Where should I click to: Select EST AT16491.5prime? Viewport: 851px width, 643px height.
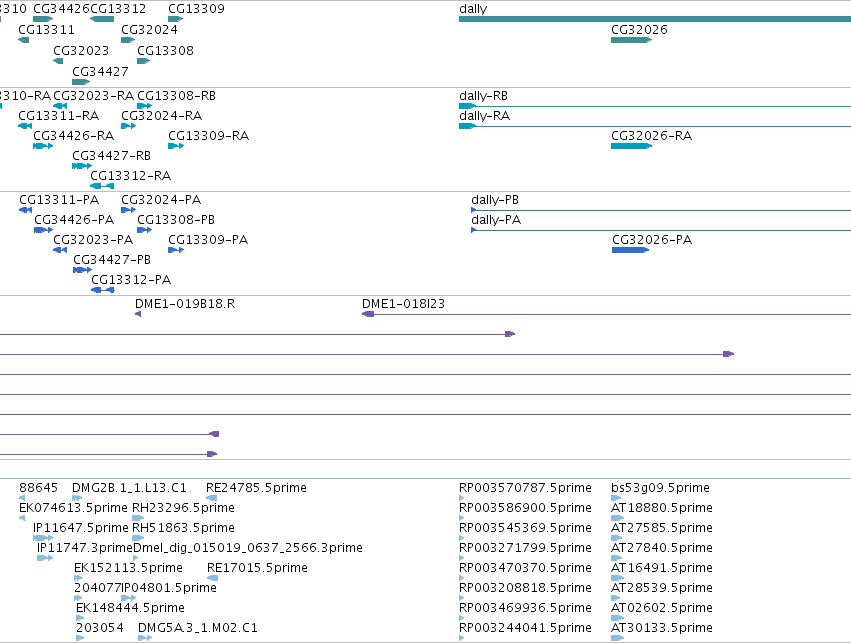(x=617, y=578)
